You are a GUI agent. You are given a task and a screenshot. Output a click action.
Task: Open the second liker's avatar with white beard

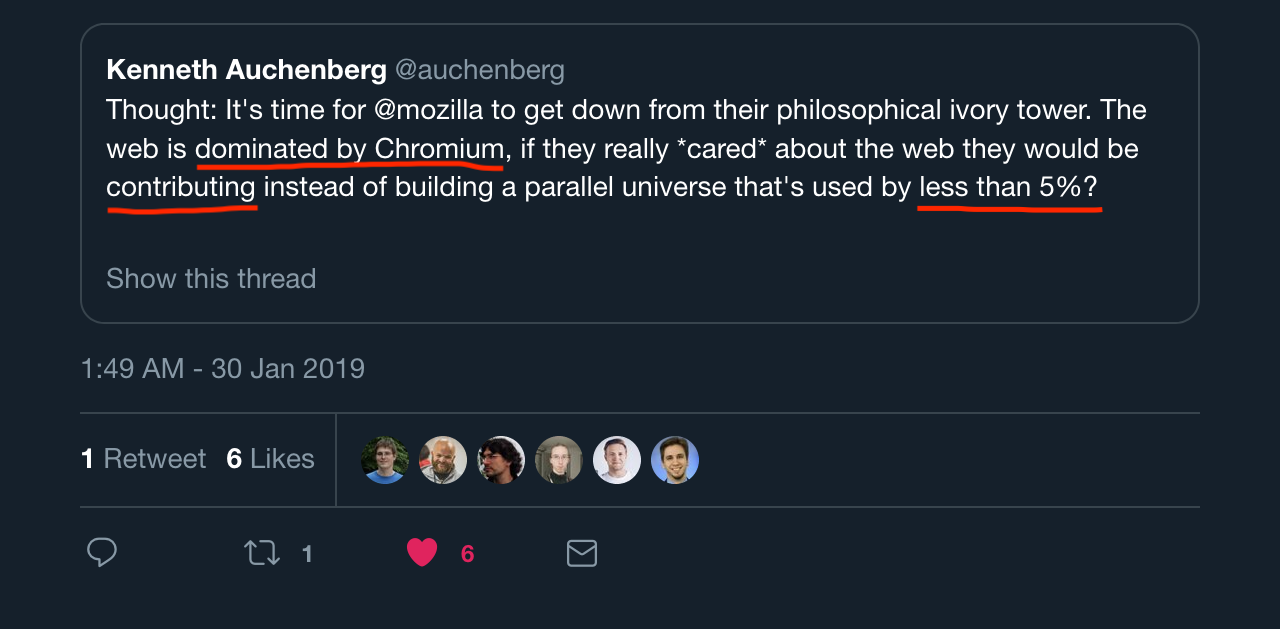coord(443,460)
